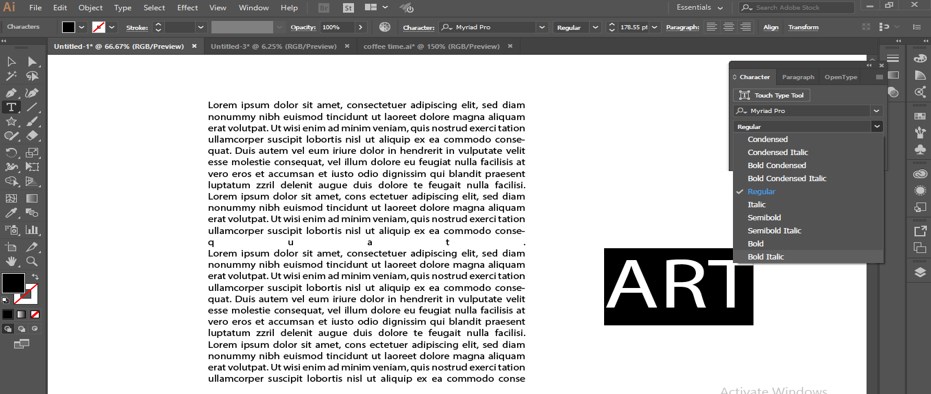Select the Paintbrush tool

pyautogui.click(x=32, y=122)
